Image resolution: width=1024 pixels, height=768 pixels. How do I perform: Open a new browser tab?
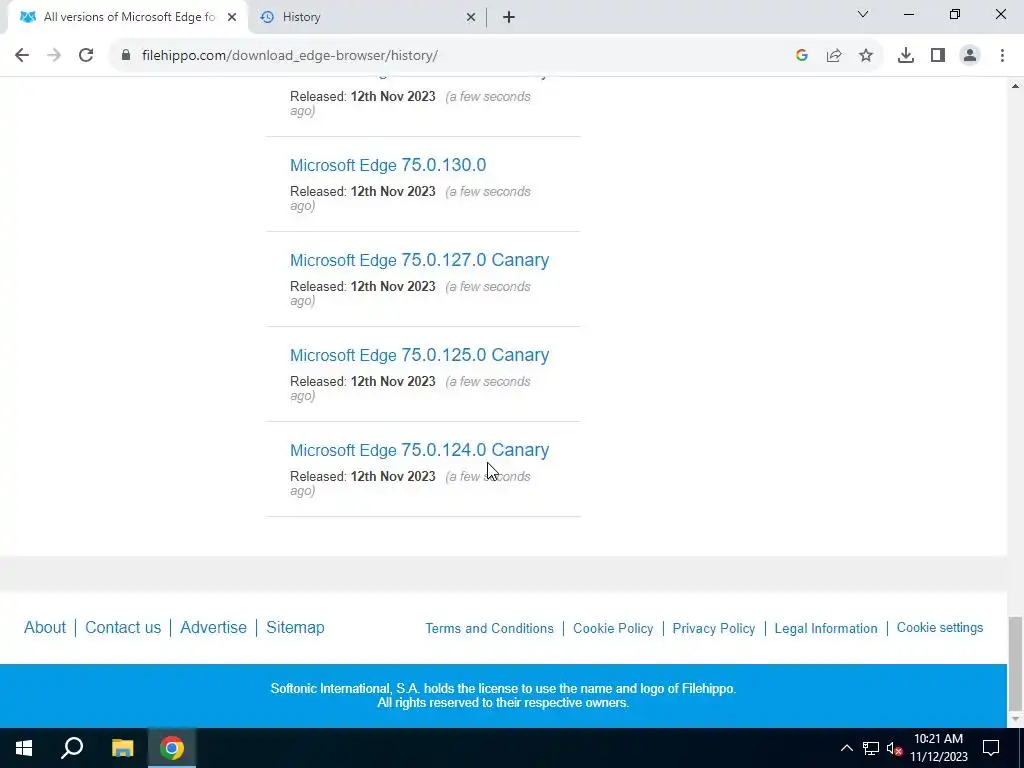509,17
